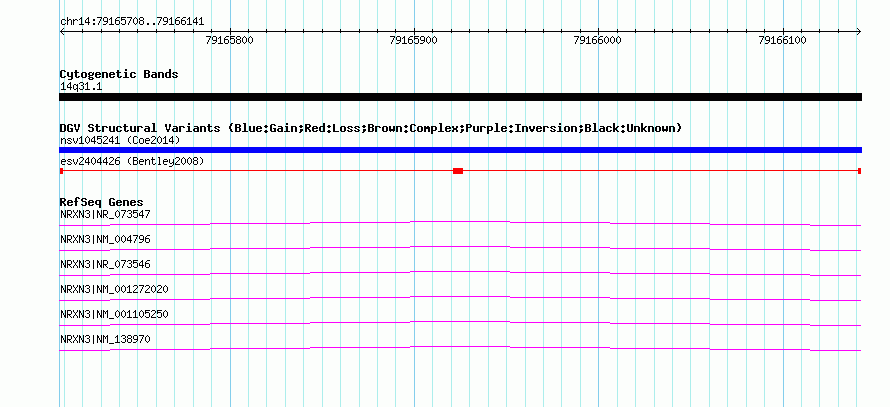
Task: Click the blue nsv1045241 gain variant bar
Action: (x=460, y=150)
